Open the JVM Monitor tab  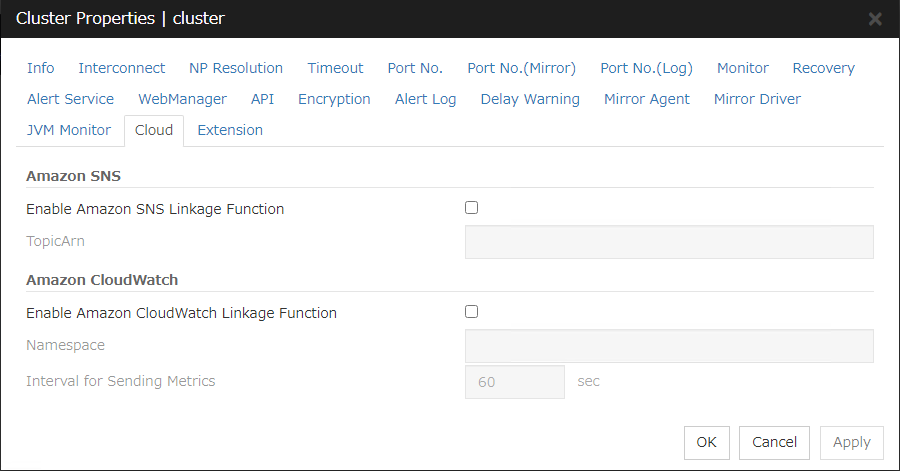tap(69, 130)
